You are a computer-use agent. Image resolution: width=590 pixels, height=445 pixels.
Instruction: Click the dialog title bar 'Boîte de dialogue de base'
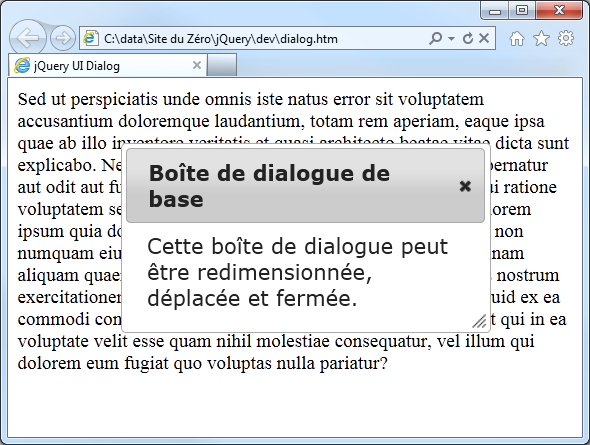click(305, 185)
